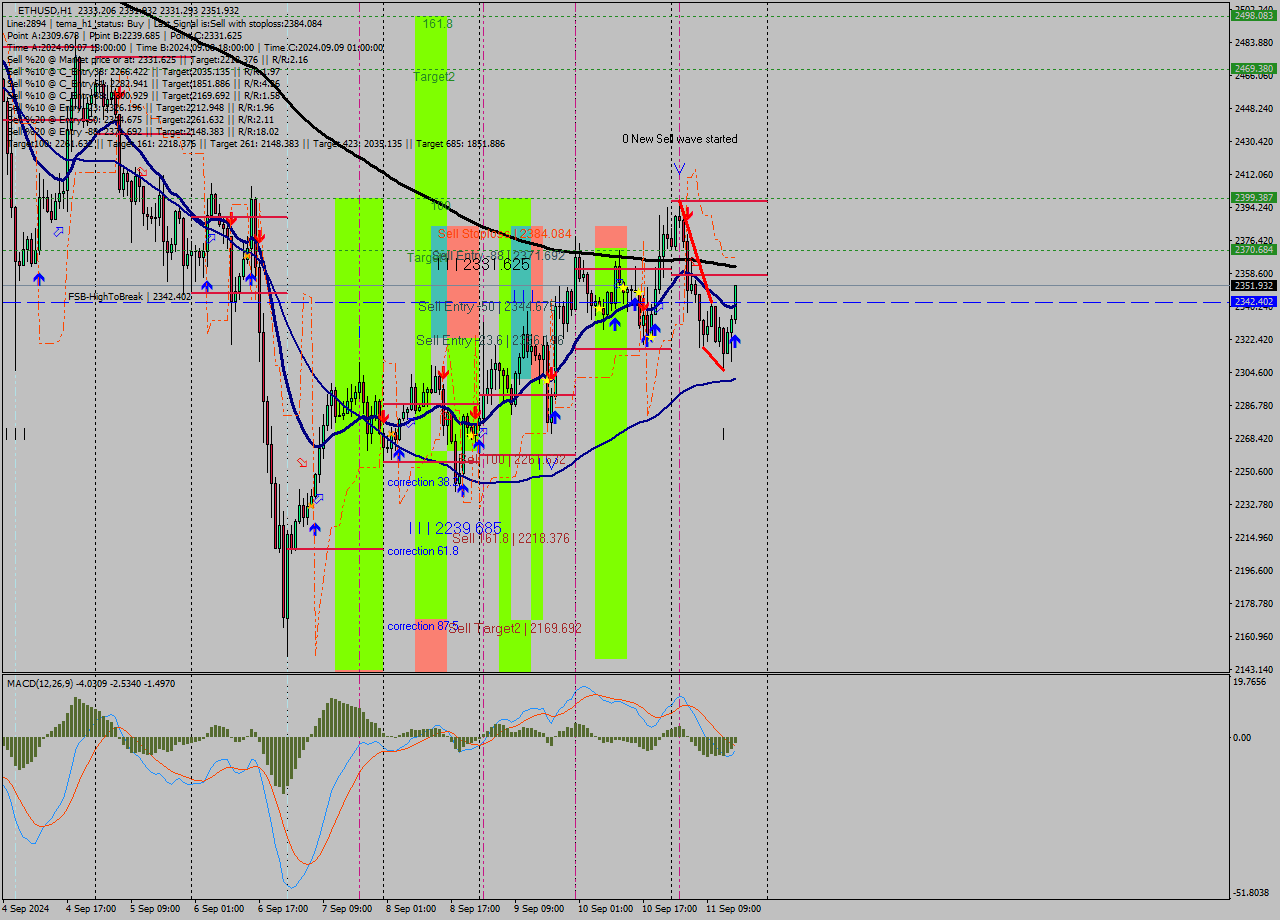Click the 7 Sep 09:00 time axis label
The width and height of the screenshot is (1280, 920).
[x=347, y=909]
